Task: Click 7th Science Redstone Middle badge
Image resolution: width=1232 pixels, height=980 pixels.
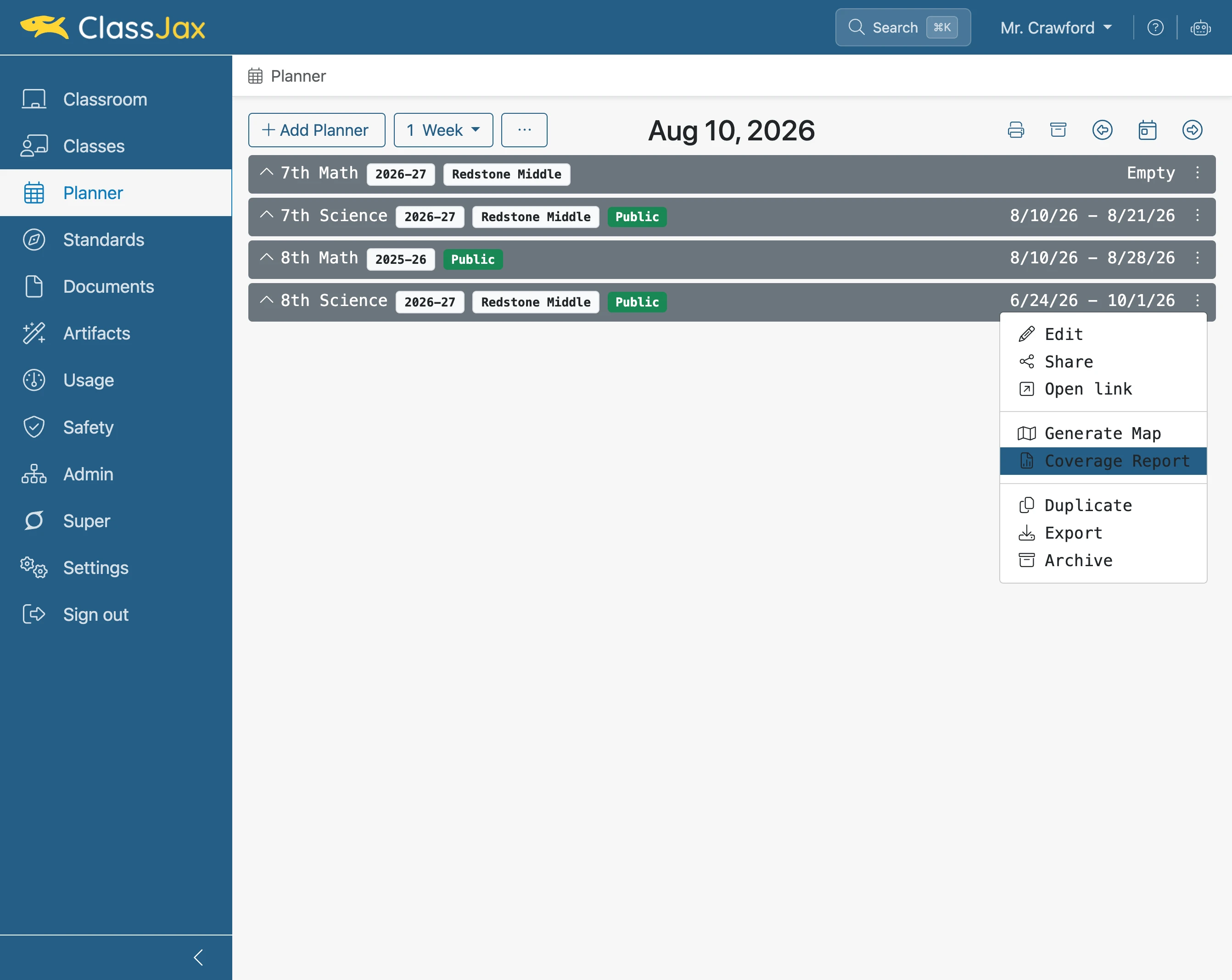Action: tap(535, 217)
